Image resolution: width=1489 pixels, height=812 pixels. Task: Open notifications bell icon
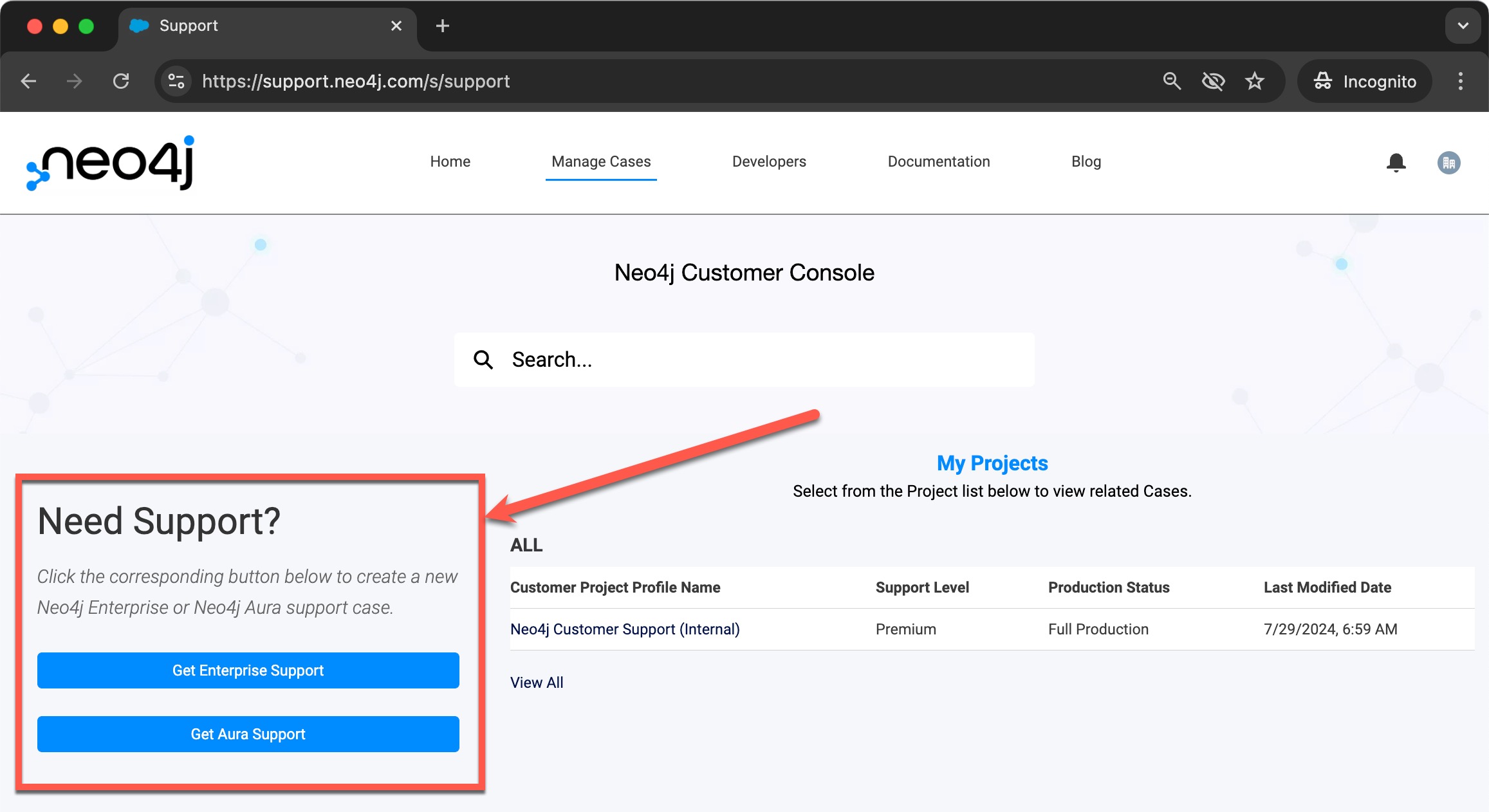pos(1396,163)
